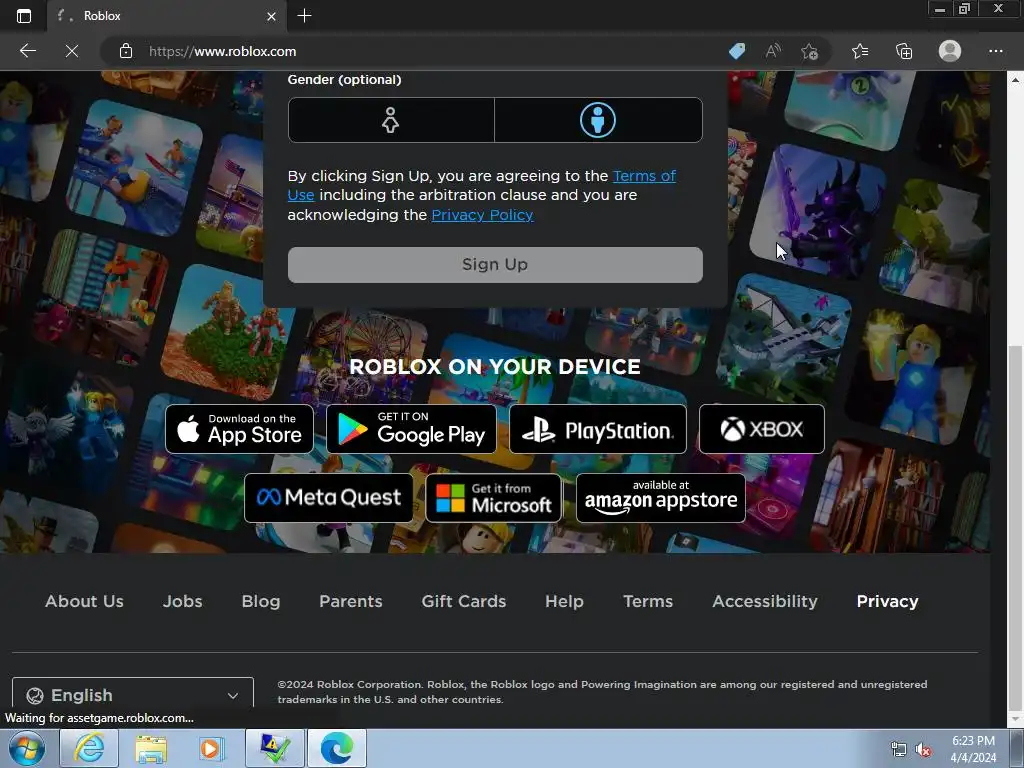Click the grey Sign Up button

point(495,264)
